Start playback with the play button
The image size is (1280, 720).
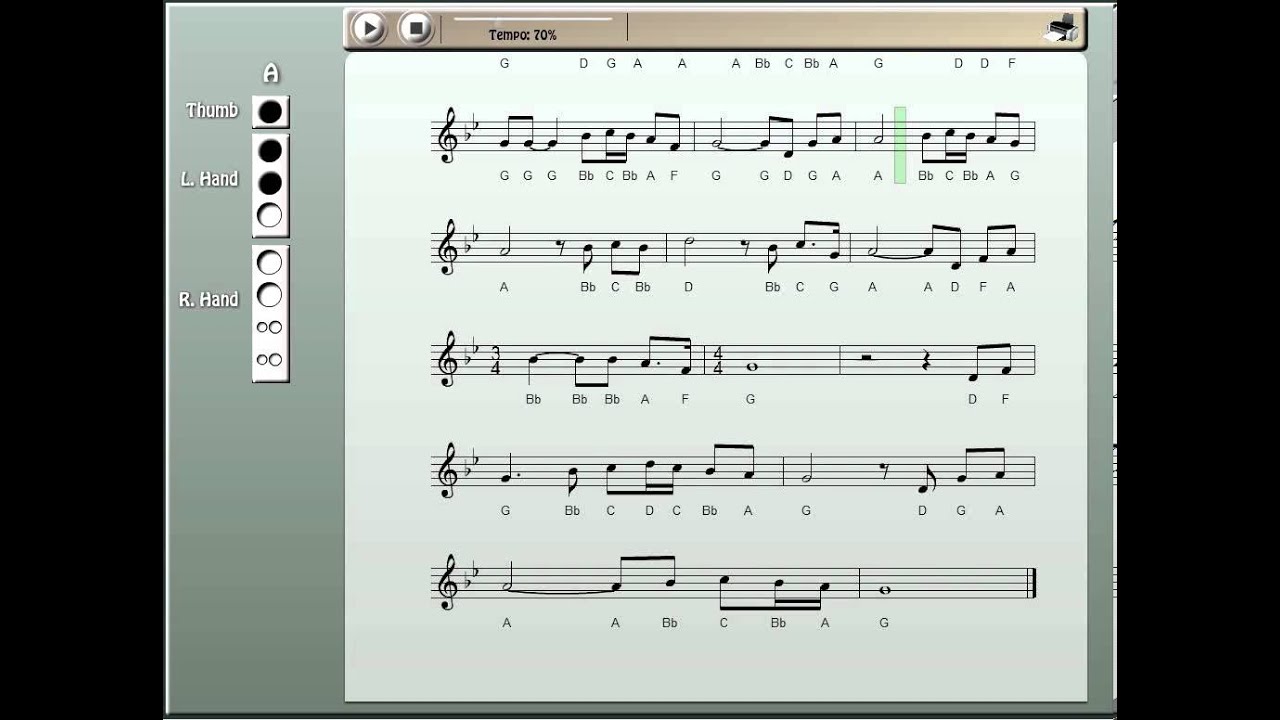click(368, 28)
